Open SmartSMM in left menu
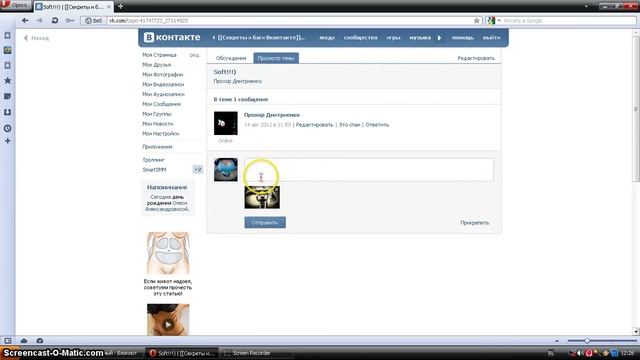The image size is (640, 360). (154, 169)
